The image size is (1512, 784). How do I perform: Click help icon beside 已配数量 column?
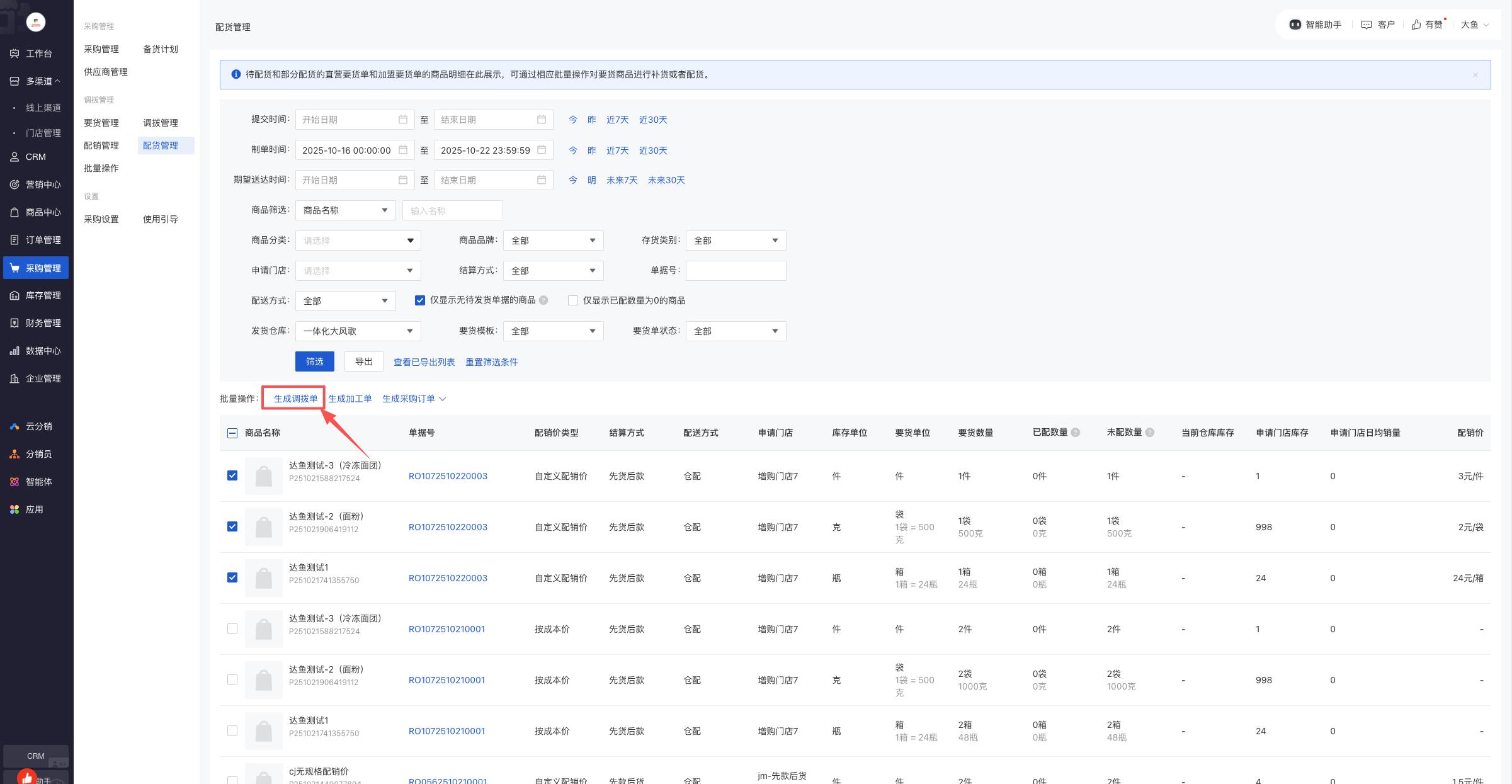point(1076,433)
